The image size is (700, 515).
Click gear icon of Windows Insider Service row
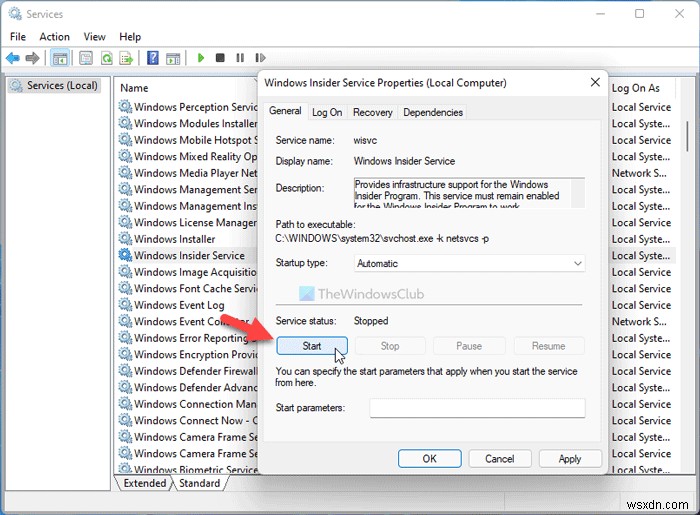coord(125,255)
